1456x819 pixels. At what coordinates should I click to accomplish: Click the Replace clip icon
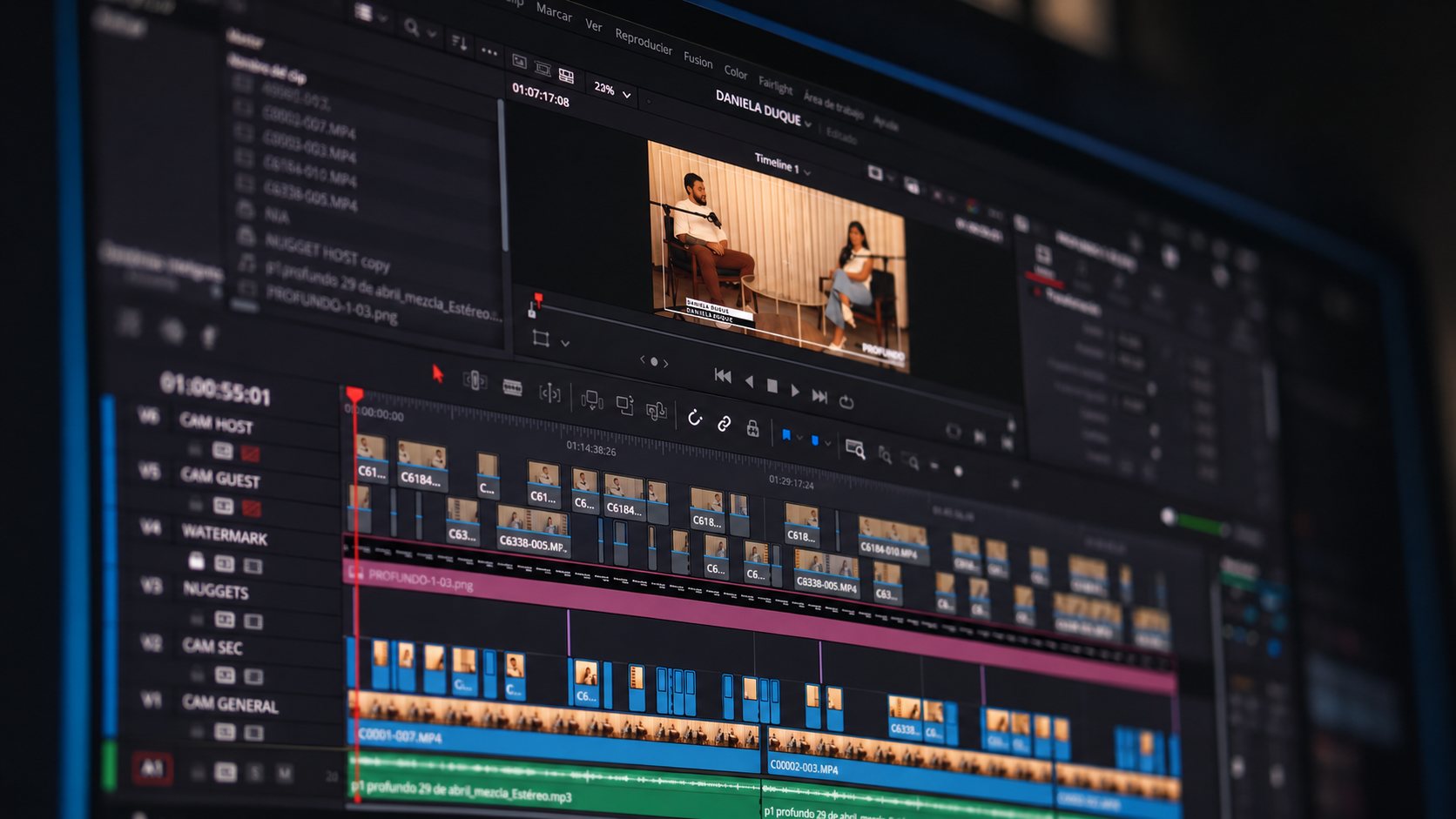(656, 411)
